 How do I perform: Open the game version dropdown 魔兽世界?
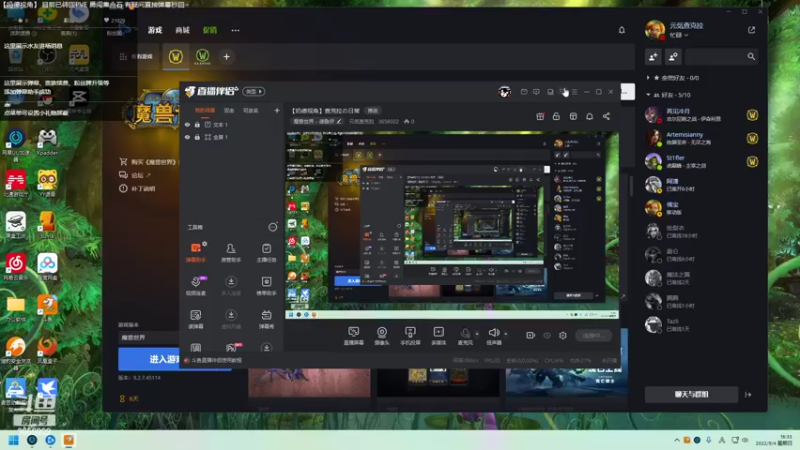click(149, 337)
